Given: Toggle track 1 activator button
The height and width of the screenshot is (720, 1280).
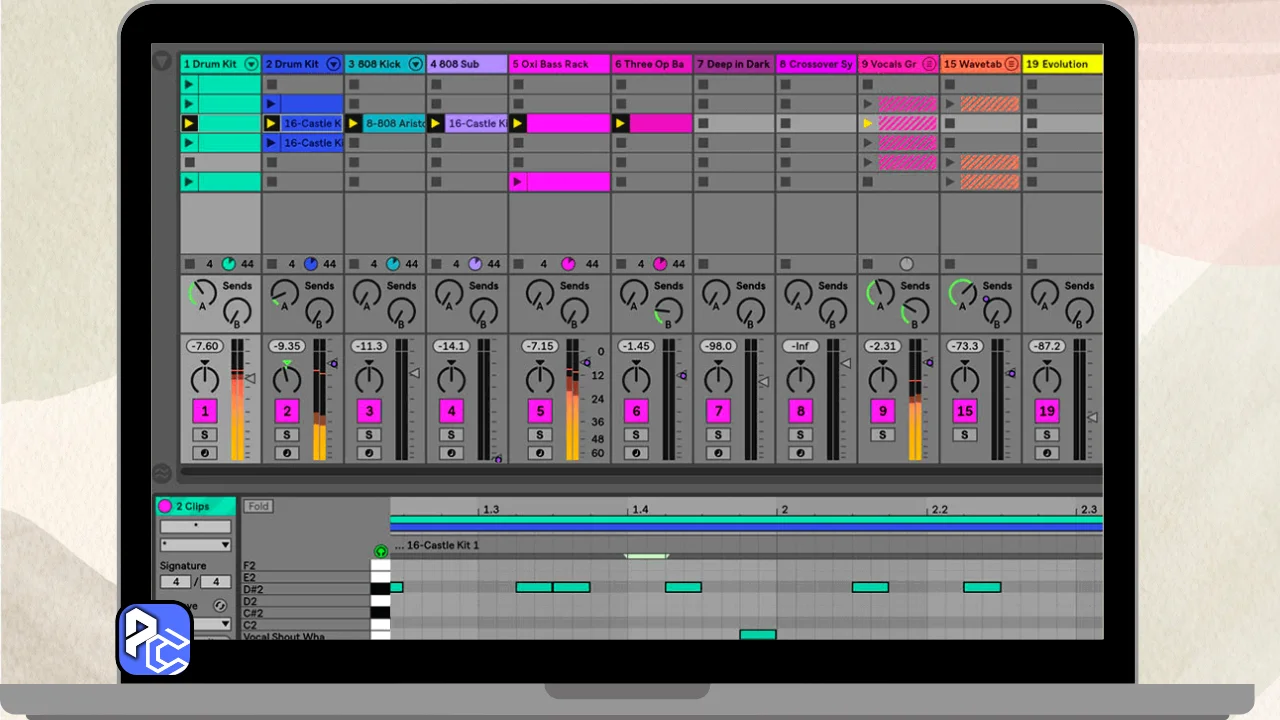Looking at the screenshot, I should (x=204, y=411).
